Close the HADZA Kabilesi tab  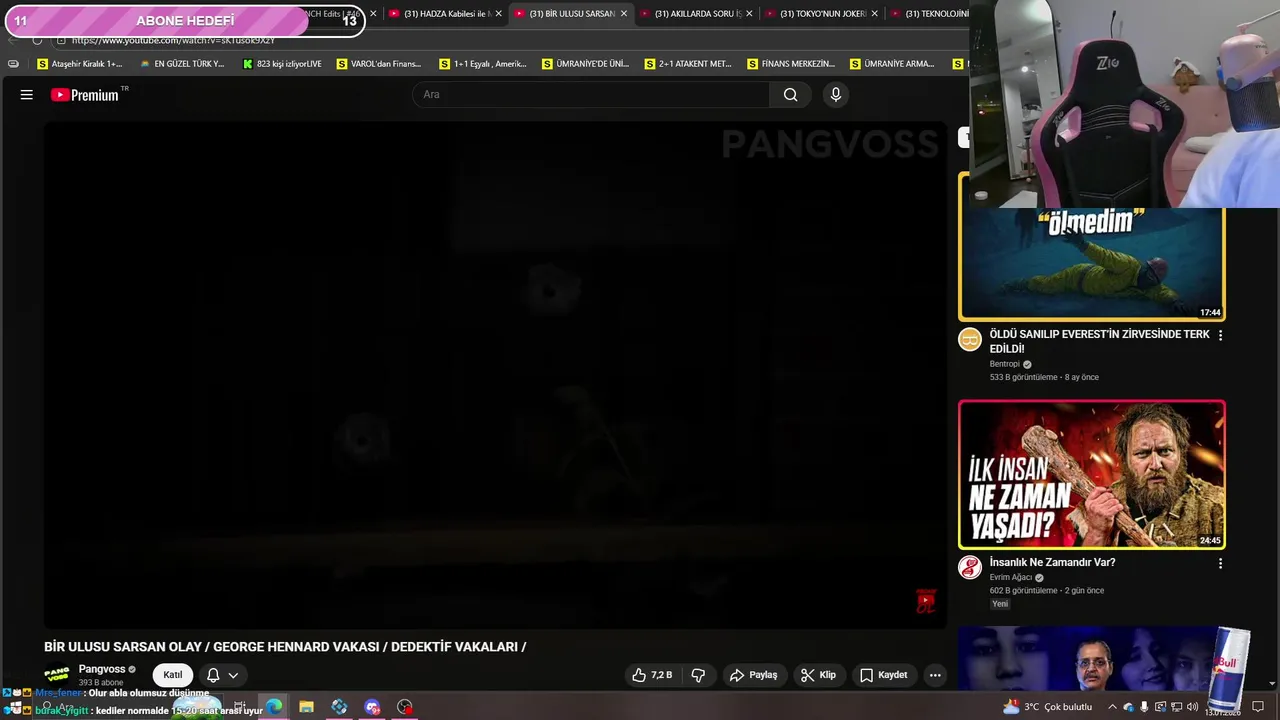[x=499, y=14]
